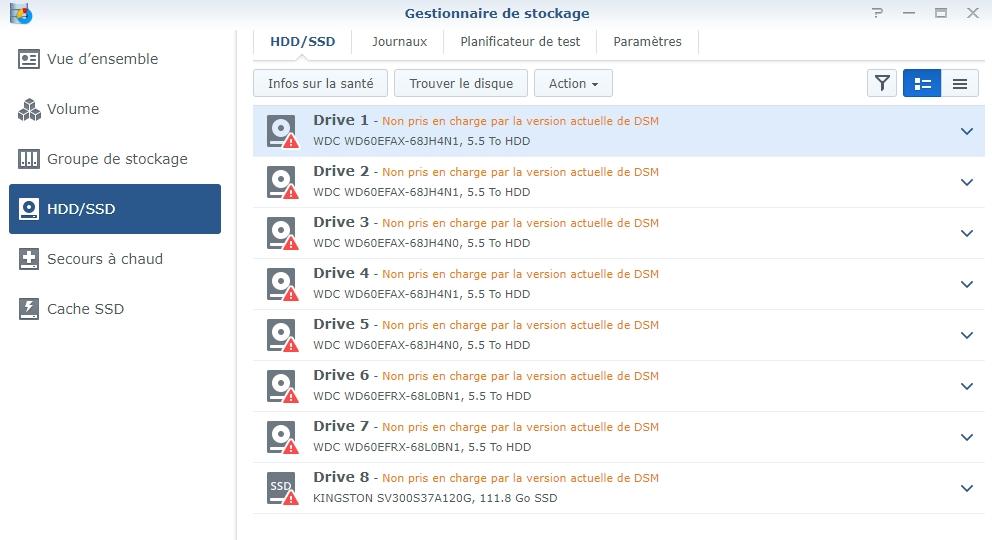Switch to detailed list view
Image resolution: width=992 pixels, height=540 pixels.
point(922,83)
